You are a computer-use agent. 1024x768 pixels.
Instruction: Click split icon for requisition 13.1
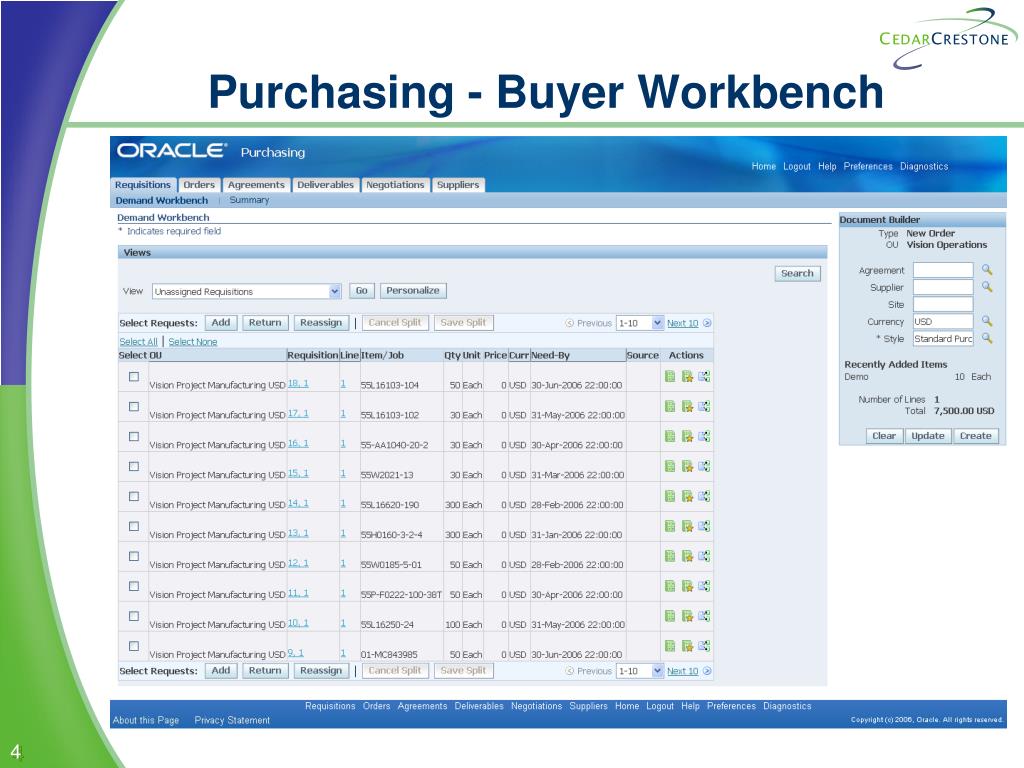(704, 526)
